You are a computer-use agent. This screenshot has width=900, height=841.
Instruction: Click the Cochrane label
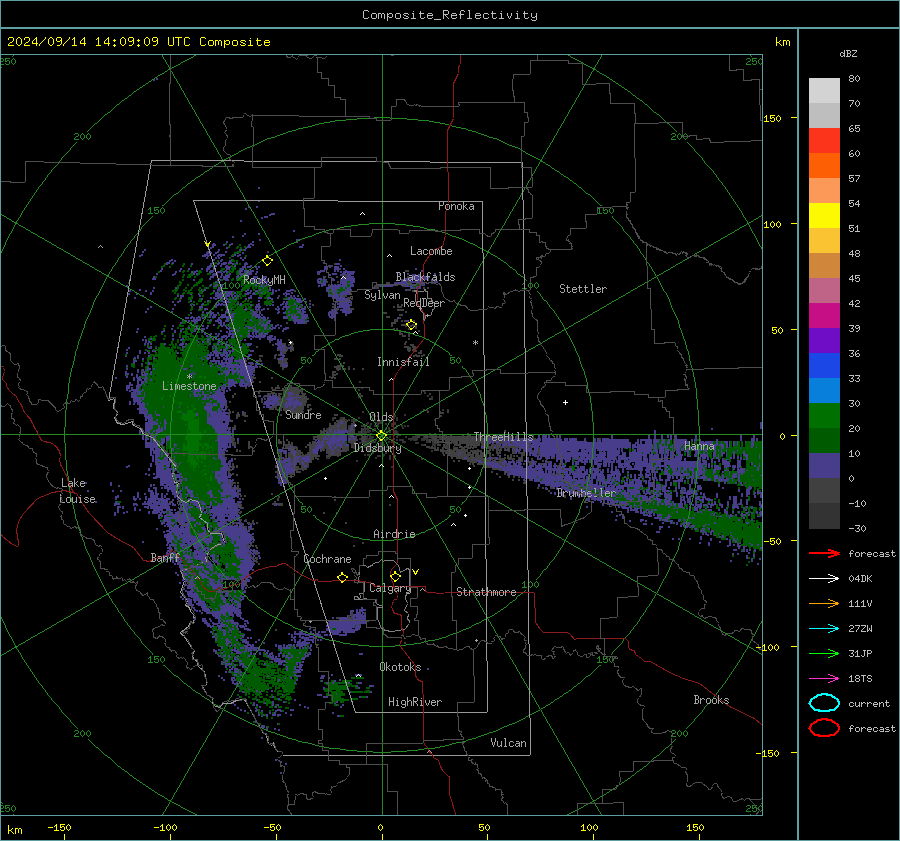(327, 559)
